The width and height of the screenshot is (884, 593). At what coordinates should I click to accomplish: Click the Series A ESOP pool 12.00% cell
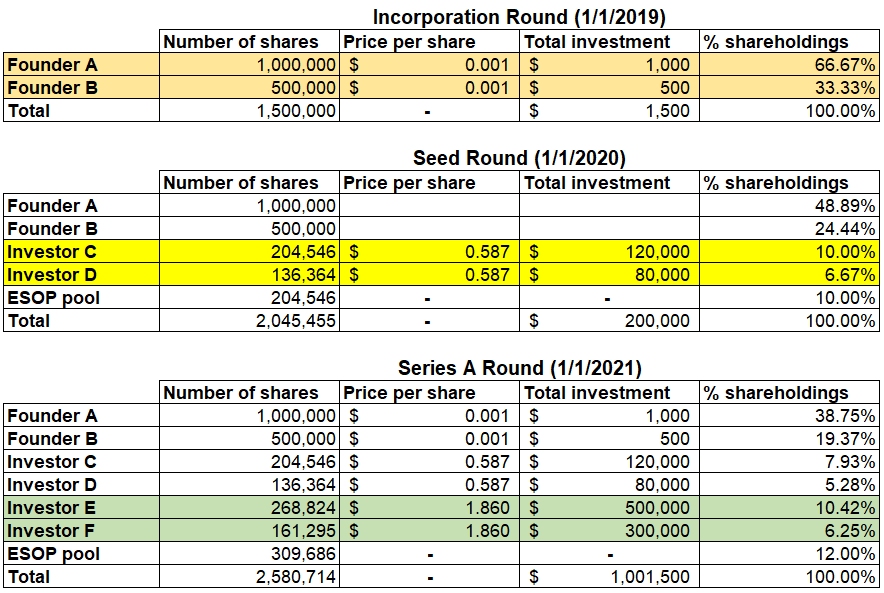789,554
